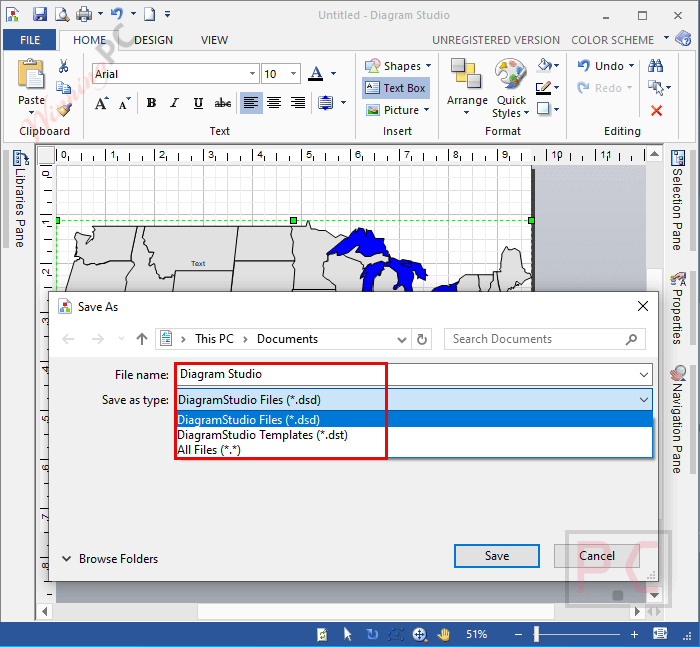This screenshot has width=700, height=647.
Task: Click Save button in Save As dialog
Action: (x=496, y=556)
